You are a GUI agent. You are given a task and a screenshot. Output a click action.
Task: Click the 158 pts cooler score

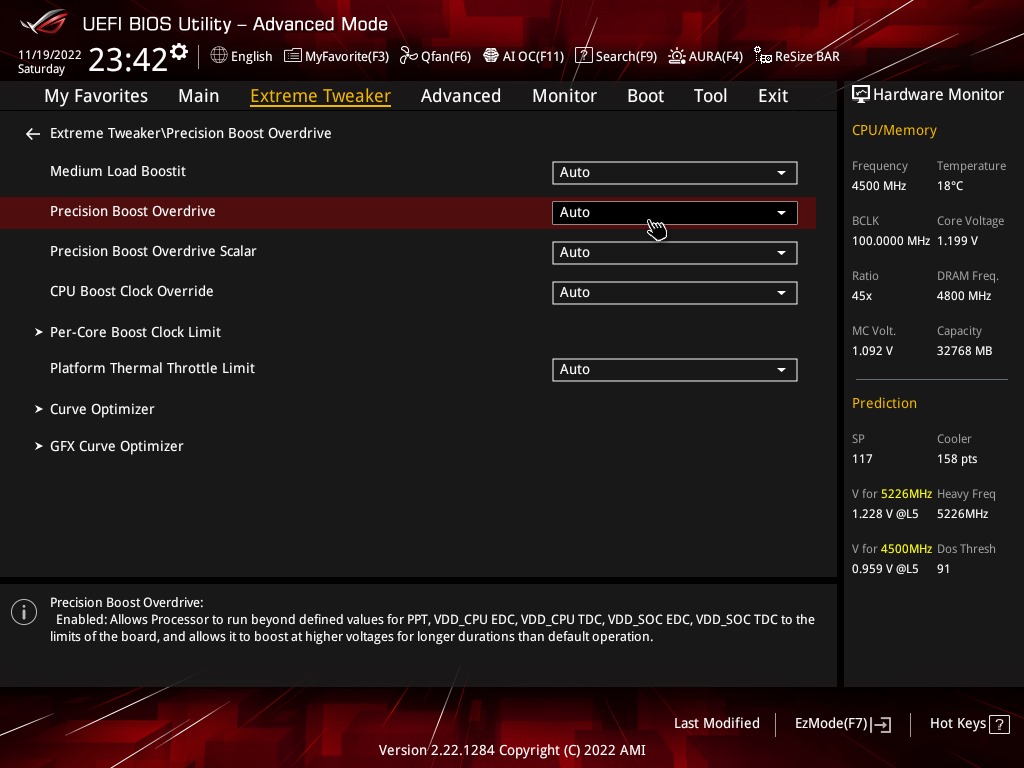point(957,458)
